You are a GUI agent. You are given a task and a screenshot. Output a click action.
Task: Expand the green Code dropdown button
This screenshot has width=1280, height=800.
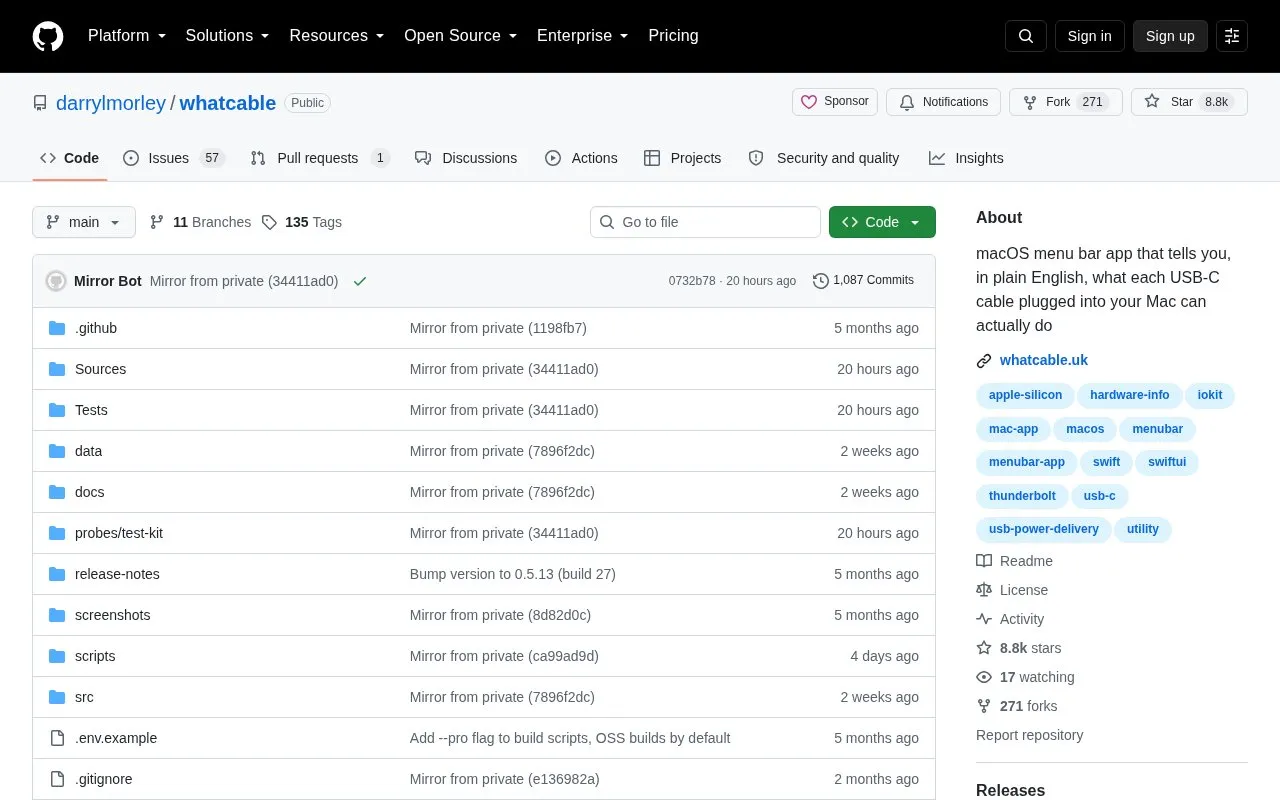point(882,222)
